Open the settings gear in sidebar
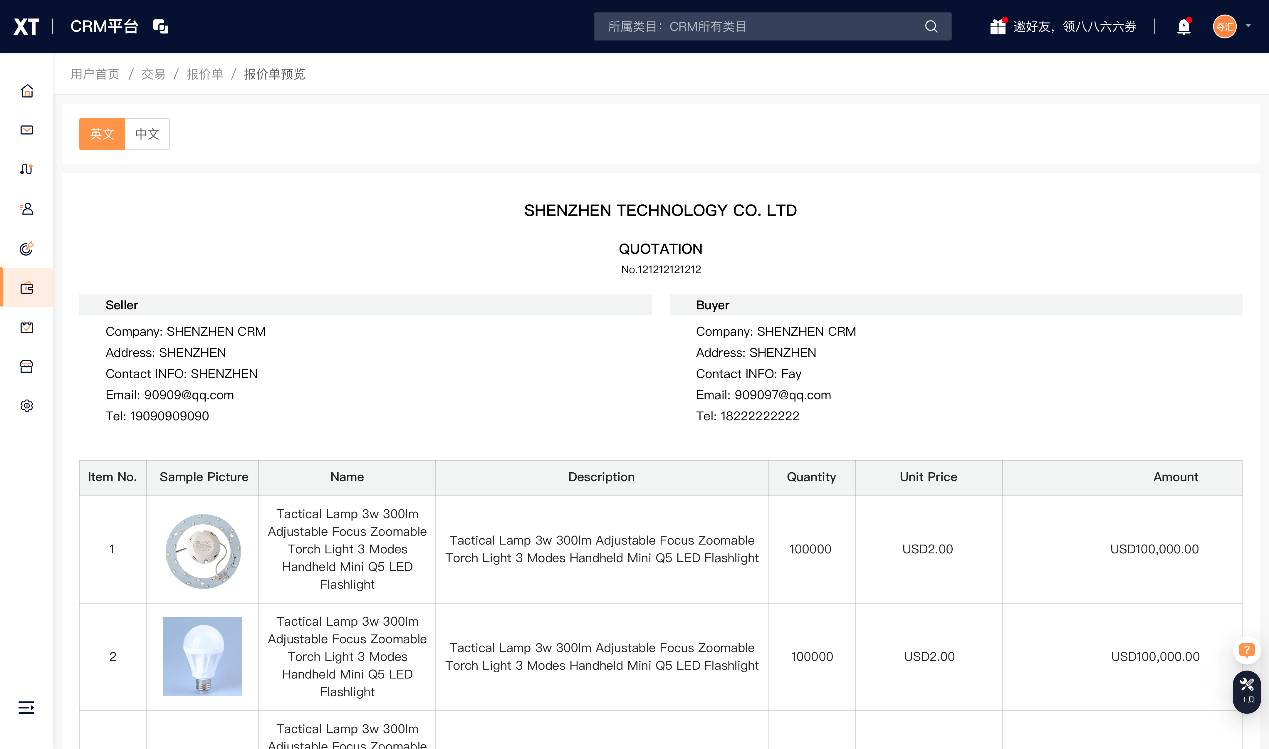The height and width of the screenshot is (749, 1269). [27, 406]
